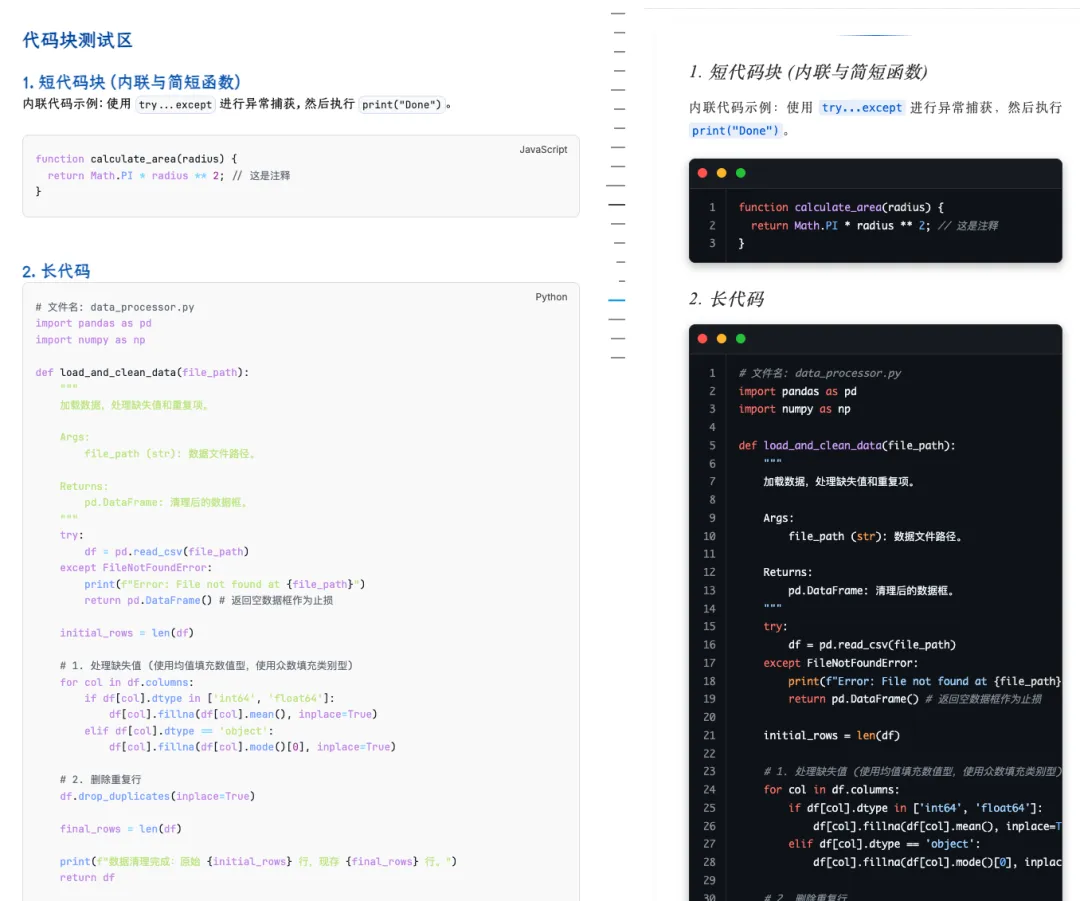This screenshot has height=901, width=1080.
Task: Click line number 25 in preview gutter
Action: (709, 808)
